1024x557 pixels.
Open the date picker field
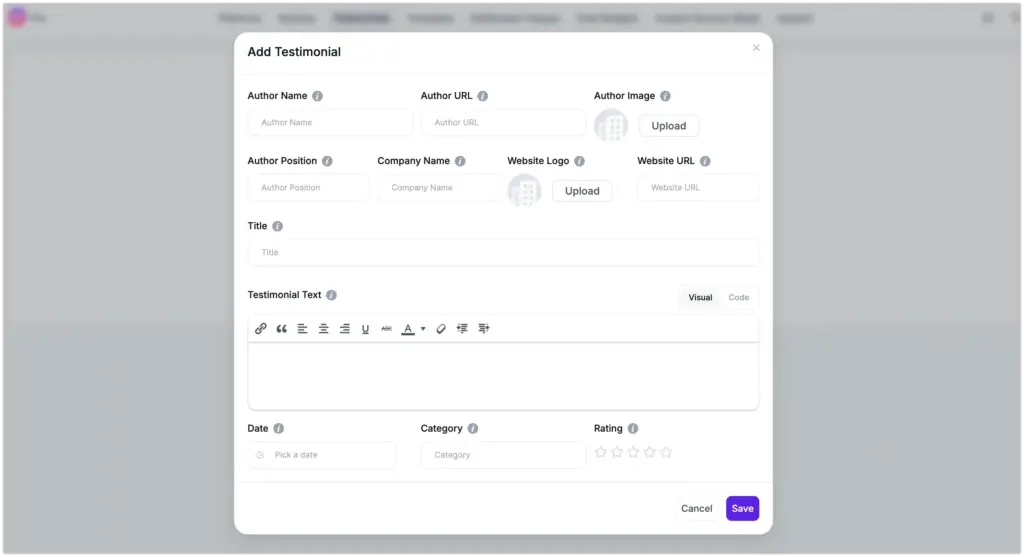point(322,455)
